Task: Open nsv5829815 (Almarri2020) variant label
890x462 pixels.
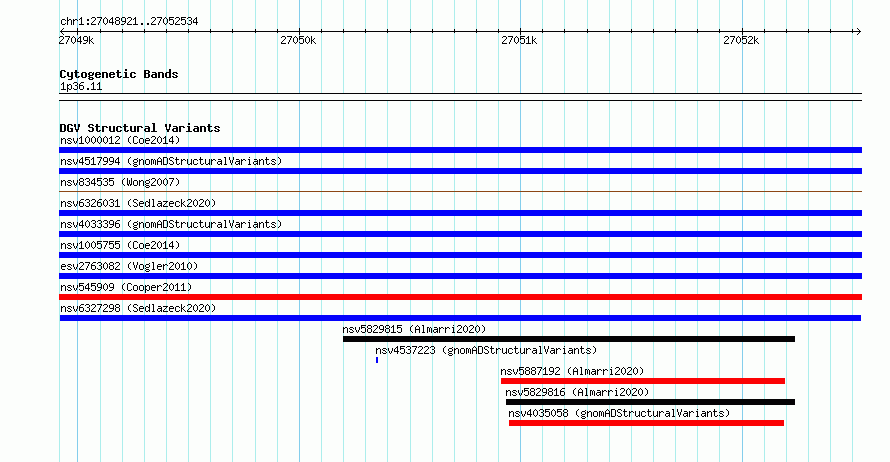Action: tap(414, 329)
